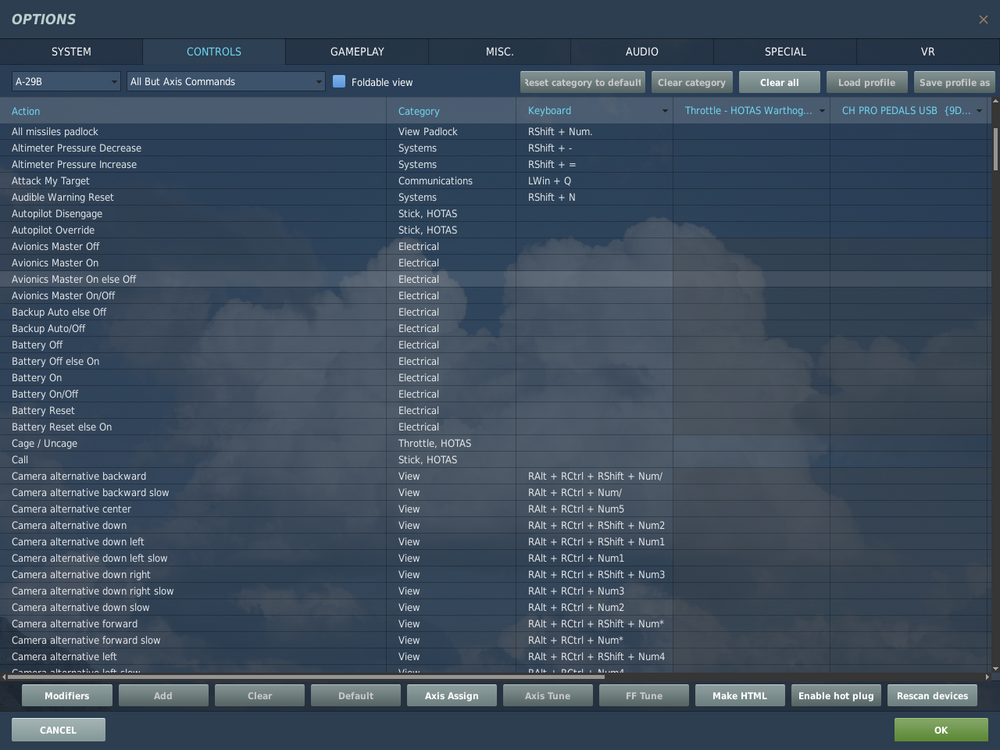Select Camera alternative center action
Screen dimensions: 1000x750
[71, 509]
